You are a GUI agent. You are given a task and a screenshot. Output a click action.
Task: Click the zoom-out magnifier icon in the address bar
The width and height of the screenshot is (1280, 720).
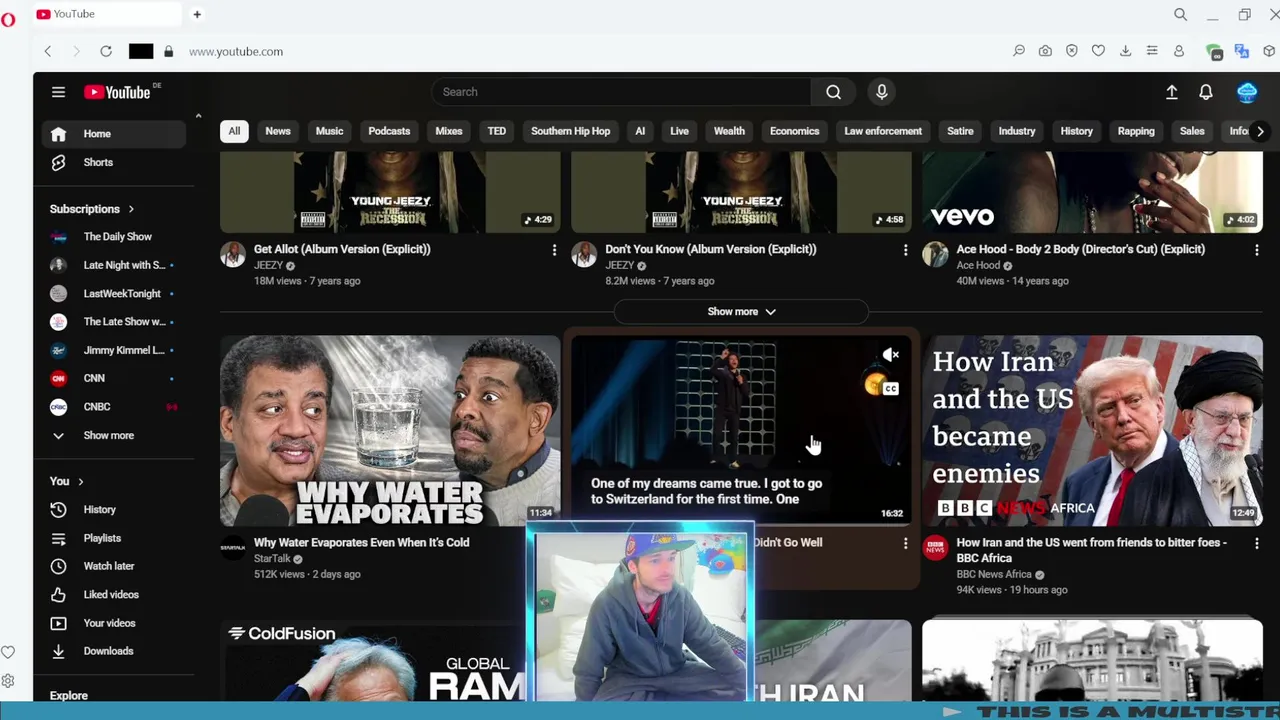[1019, 51]
